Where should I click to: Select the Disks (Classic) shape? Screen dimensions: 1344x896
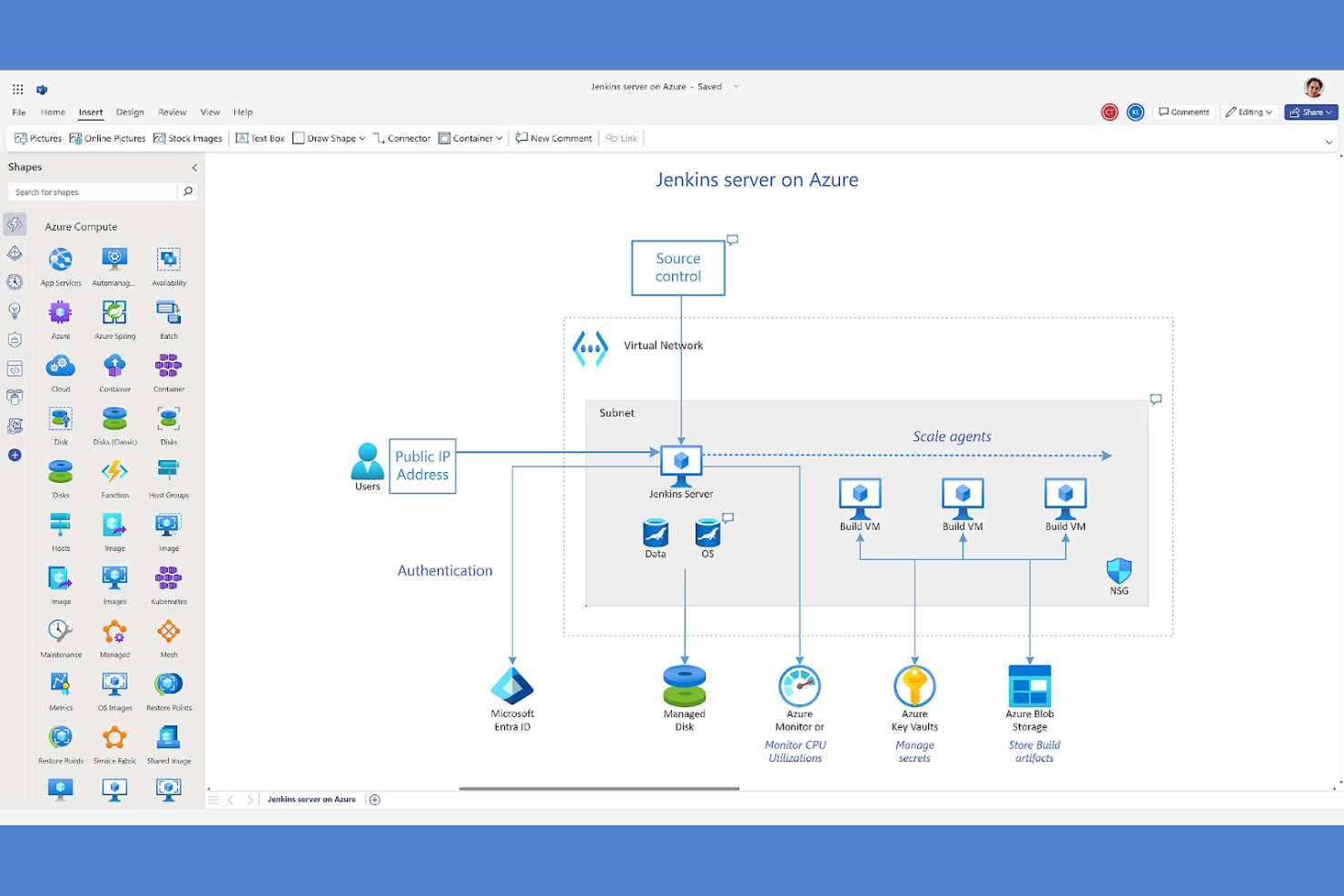(114, 418)
